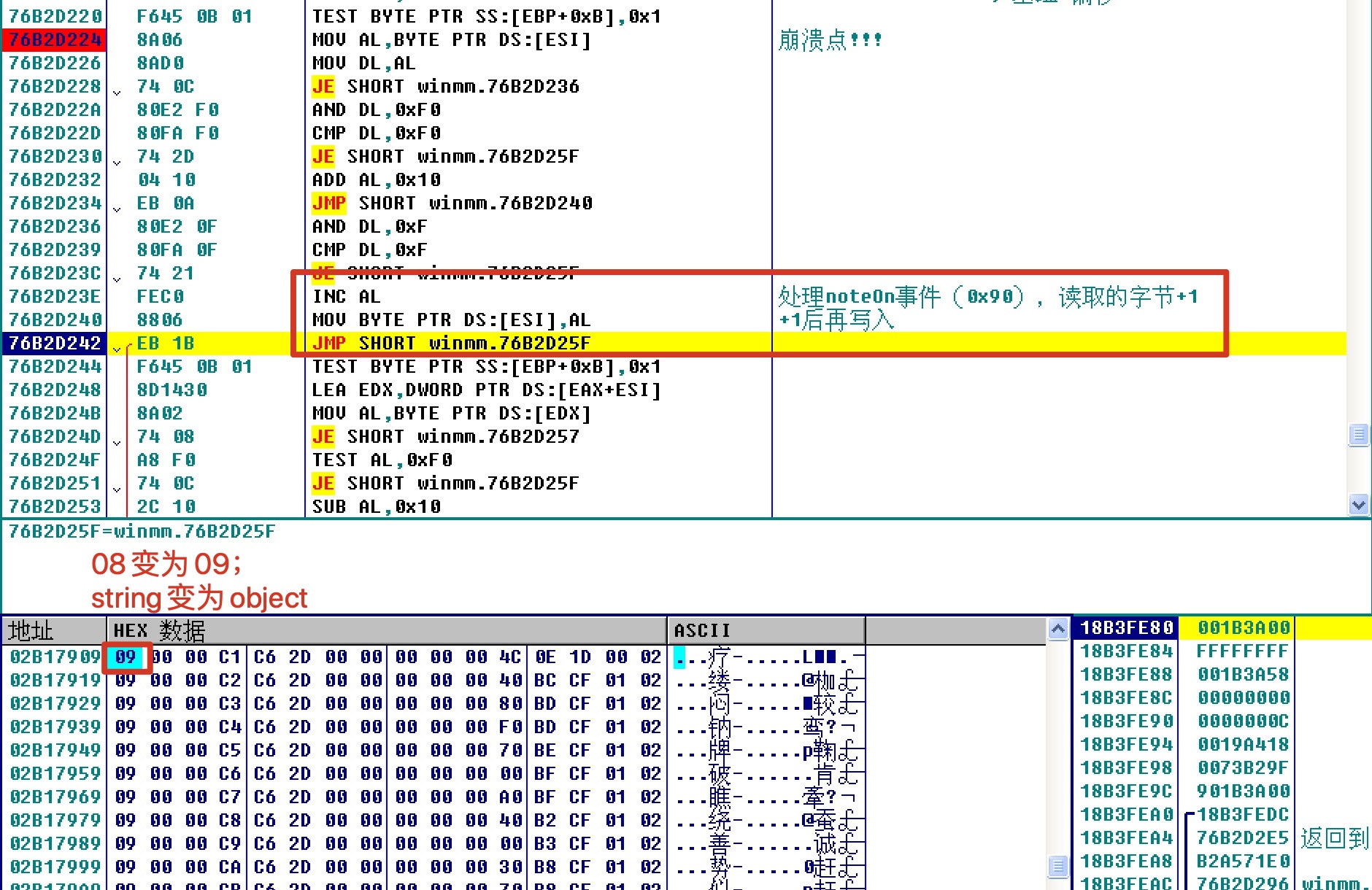Image resolution: width=1372 pixels, height=890 pixels.
Task: Select the breakpoint address 76B2D224
Action: point(55,40)
